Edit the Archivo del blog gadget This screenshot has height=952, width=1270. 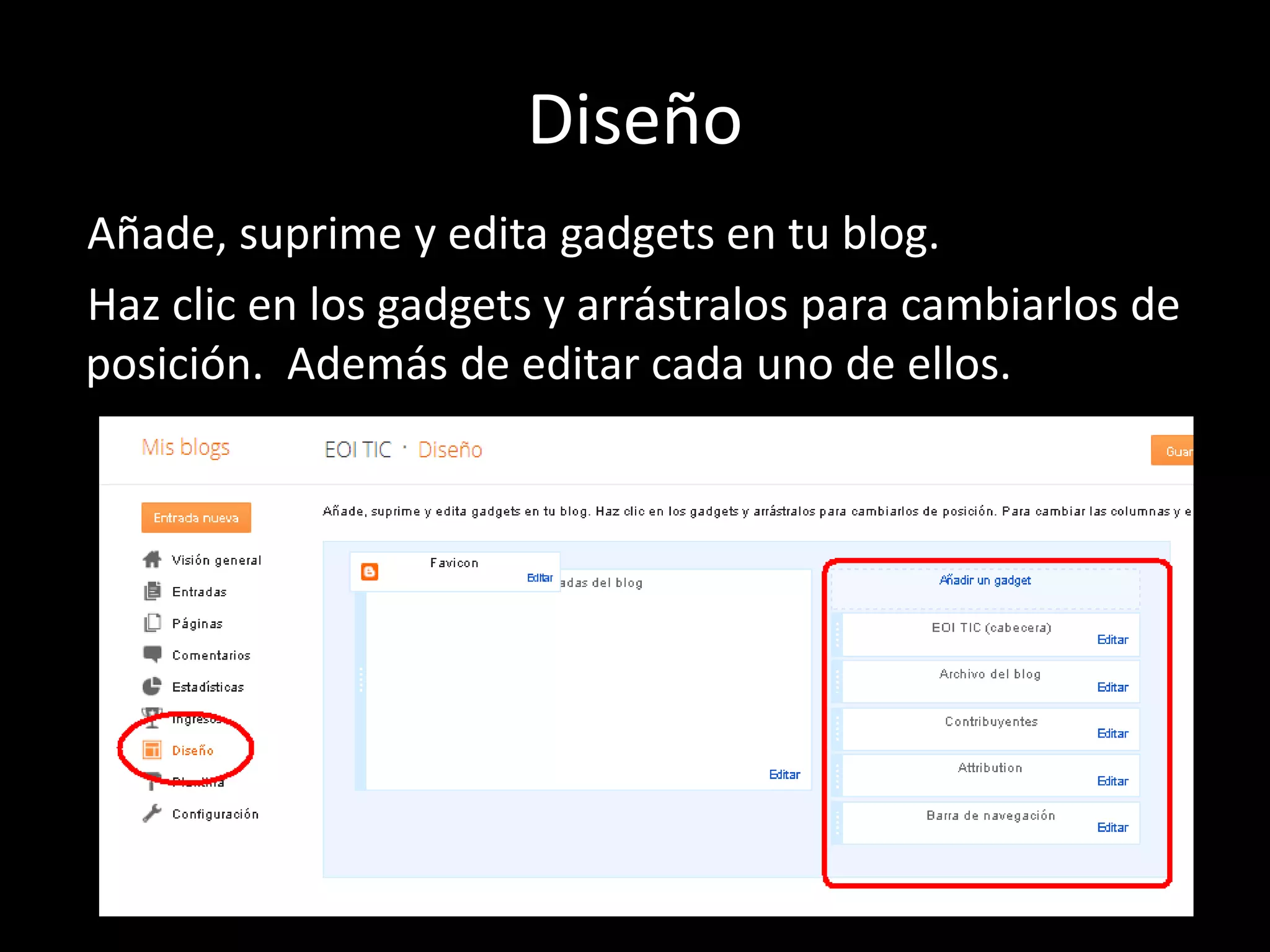click(1112, 687)
